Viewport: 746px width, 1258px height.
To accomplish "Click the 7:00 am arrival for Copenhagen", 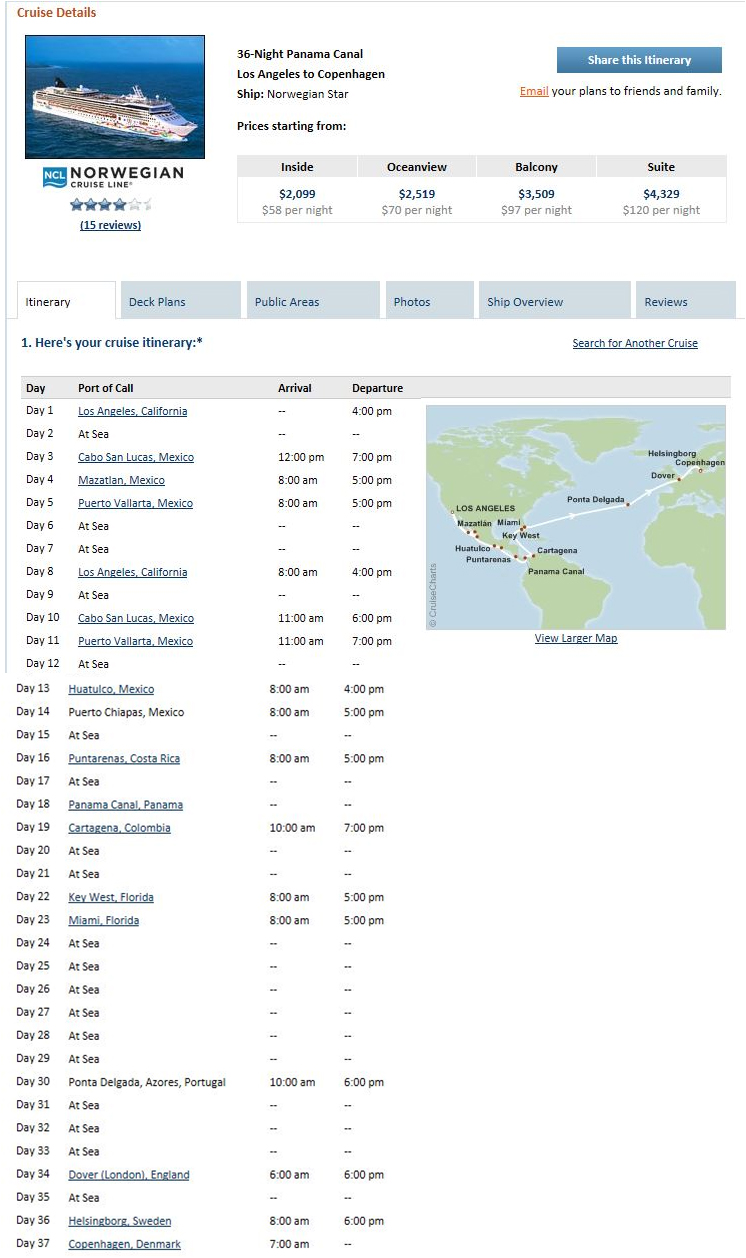I will (289, 1244).
